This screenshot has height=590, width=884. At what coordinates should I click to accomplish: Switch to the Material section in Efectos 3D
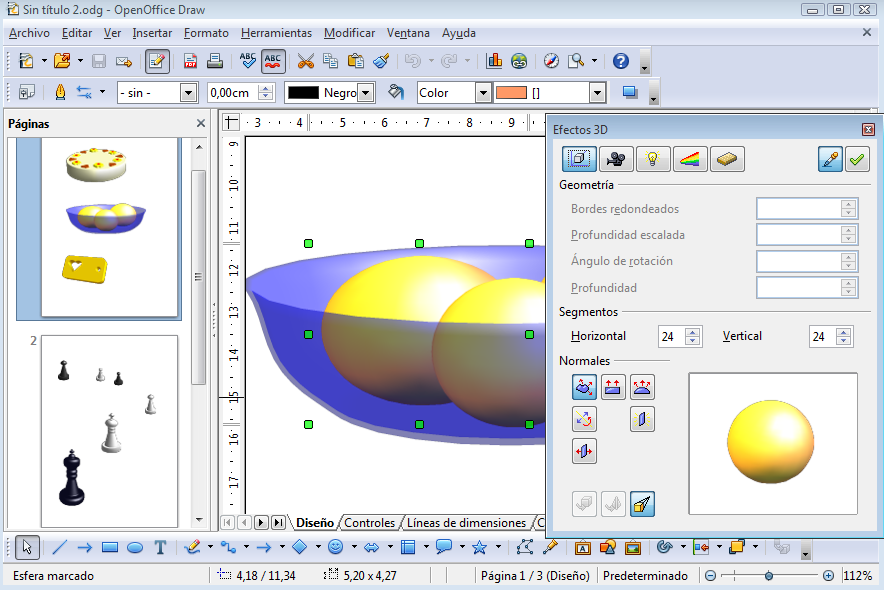(727, 159)
